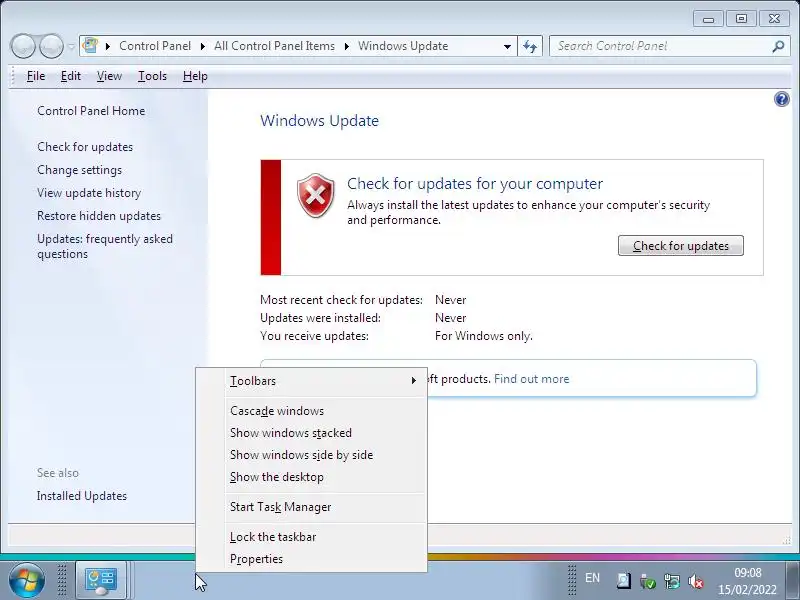This screenshot has height=600, width=800.
Task: Open the recent pages dropdown arrow
Action: click(x=71, y=46)
